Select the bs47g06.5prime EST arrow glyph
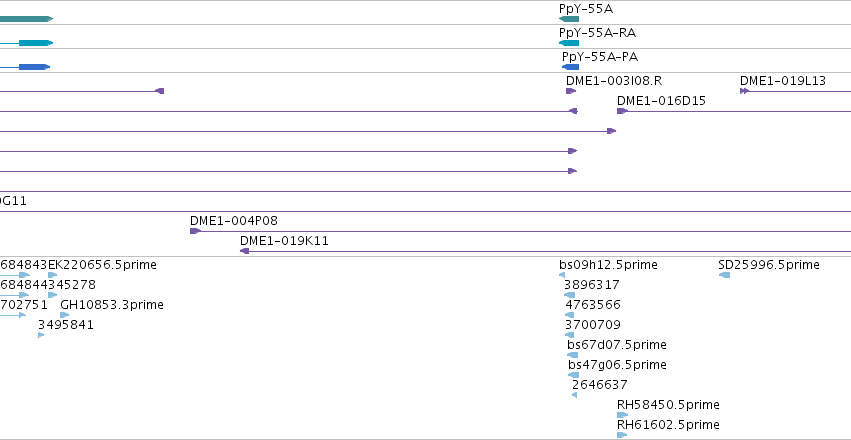851x440 pixels. pyautogui.click(x=574, y=375)
